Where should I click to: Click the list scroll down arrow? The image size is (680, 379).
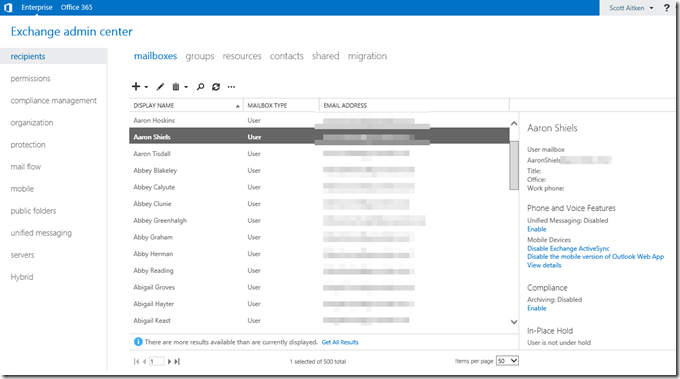(x=514, y=322)
